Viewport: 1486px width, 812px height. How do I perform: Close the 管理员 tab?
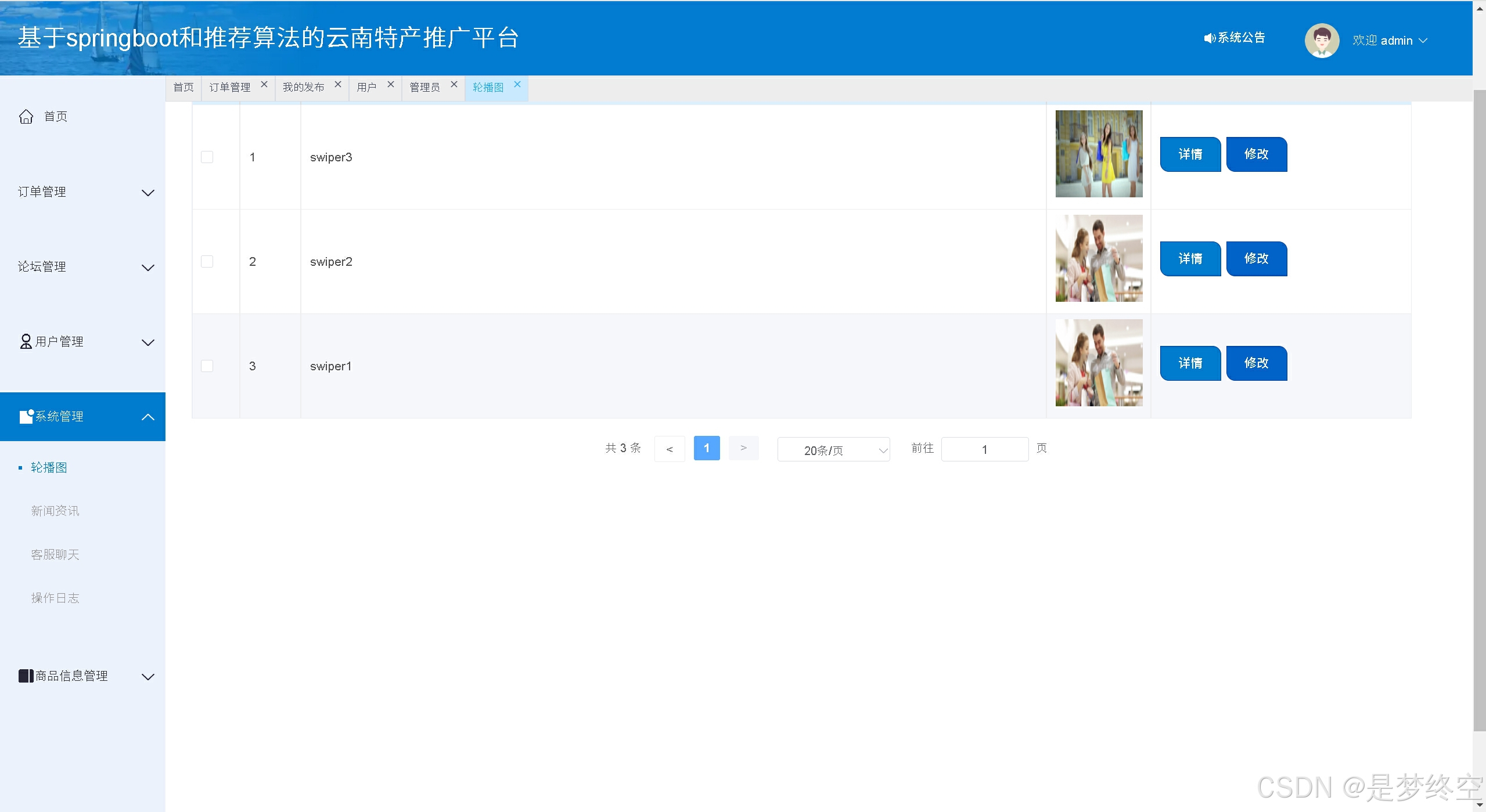(x=454, y=85)
